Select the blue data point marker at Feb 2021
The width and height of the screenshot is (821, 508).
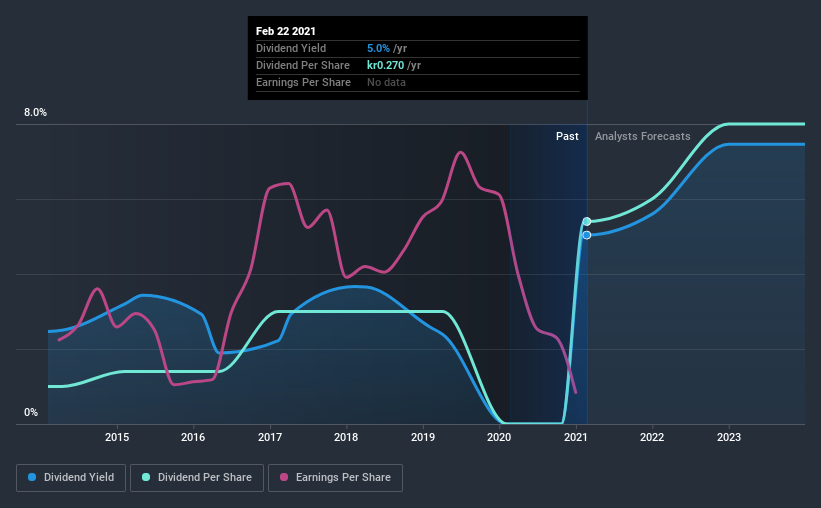point(587,235)
